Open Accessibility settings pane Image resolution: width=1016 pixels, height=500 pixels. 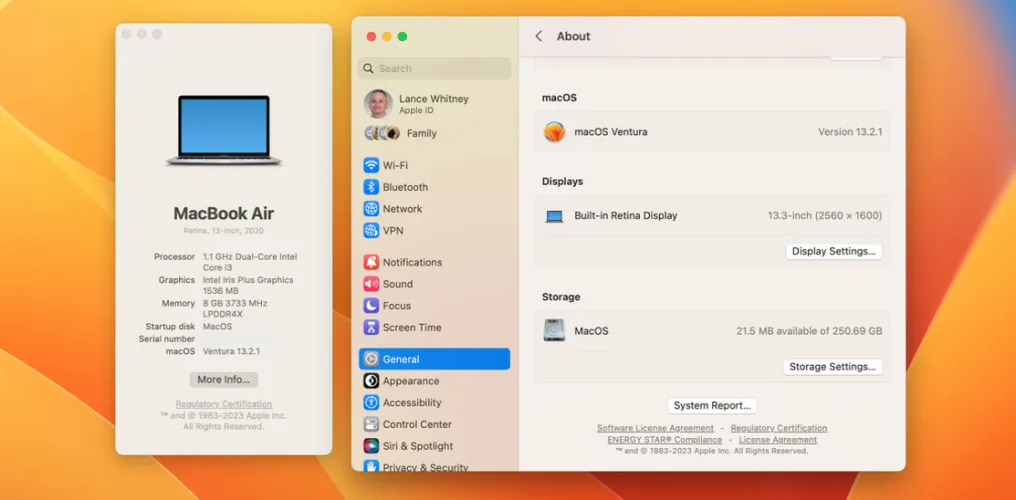click(411, 403)
